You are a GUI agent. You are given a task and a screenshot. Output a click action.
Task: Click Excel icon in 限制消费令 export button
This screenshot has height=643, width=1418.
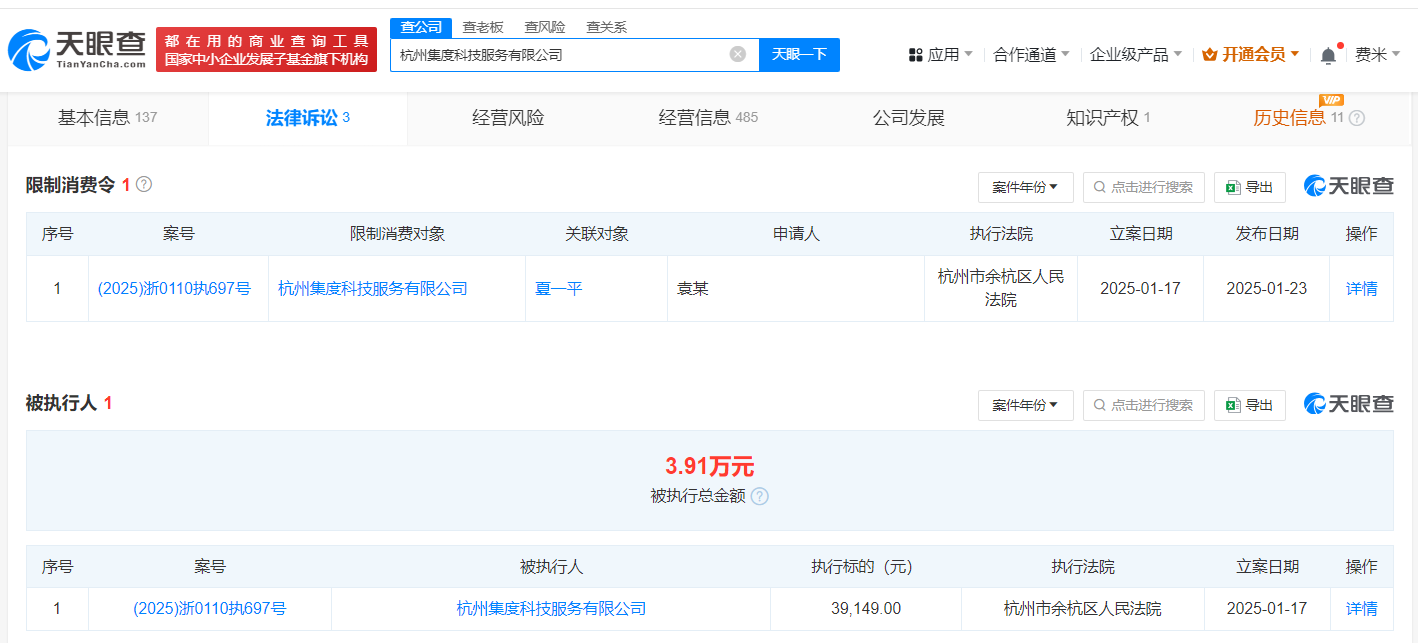tap(1234, 187)
